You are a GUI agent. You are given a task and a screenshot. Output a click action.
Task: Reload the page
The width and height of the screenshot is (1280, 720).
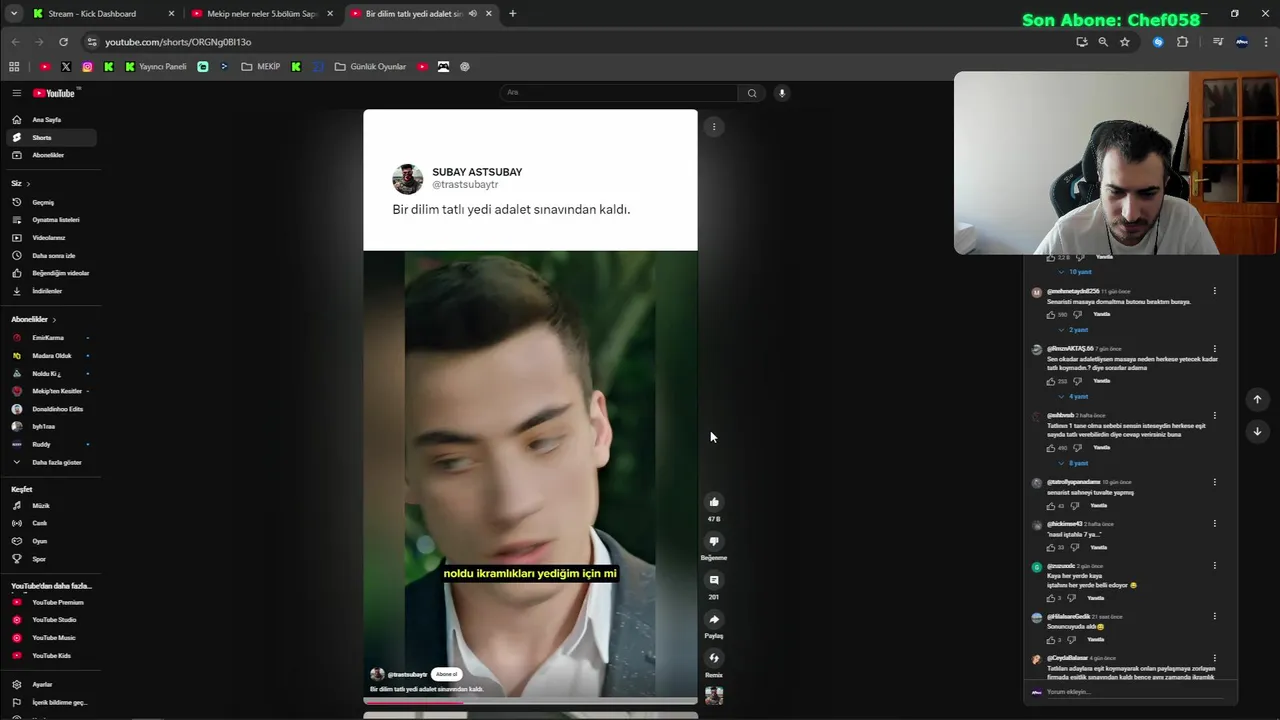[x=63, y=42]
